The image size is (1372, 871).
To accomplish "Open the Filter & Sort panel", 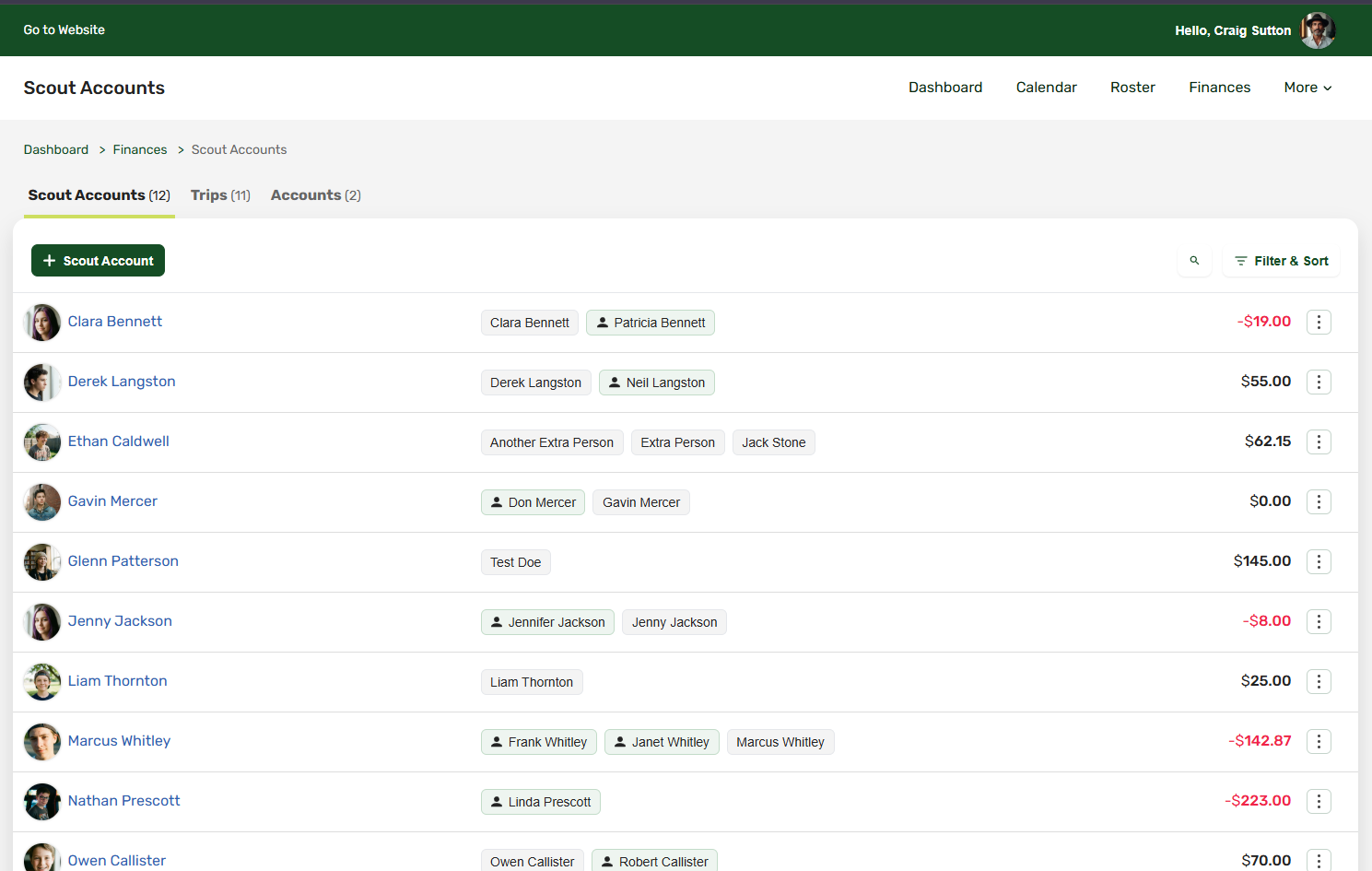I will pos(1281,261).
